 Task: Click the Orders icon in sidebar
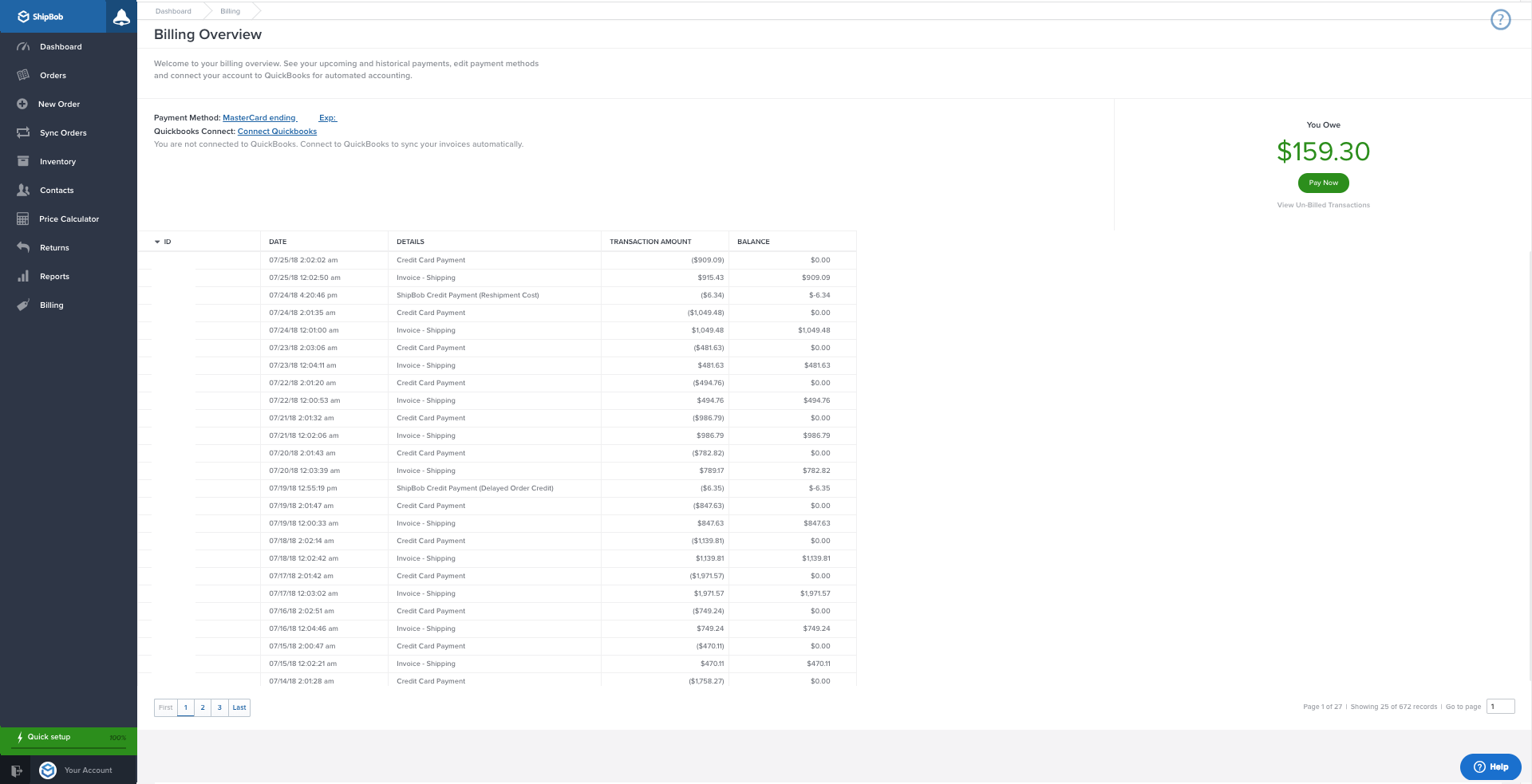[23, 76]
